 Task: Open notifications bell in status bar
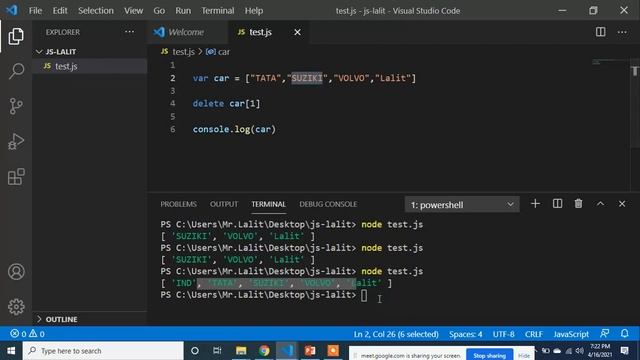click(x=624, y=334)
